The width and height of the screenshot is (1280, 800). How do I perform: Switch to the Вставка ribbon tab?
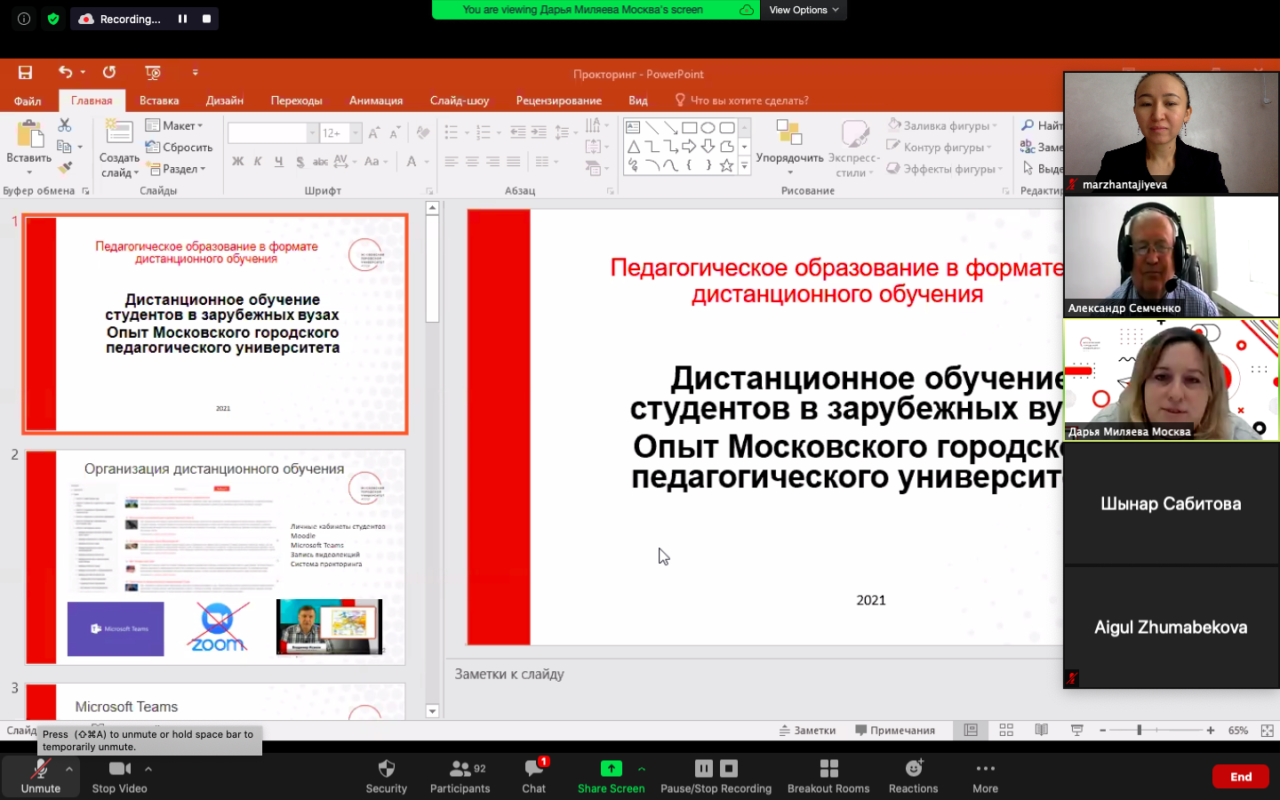159,101
